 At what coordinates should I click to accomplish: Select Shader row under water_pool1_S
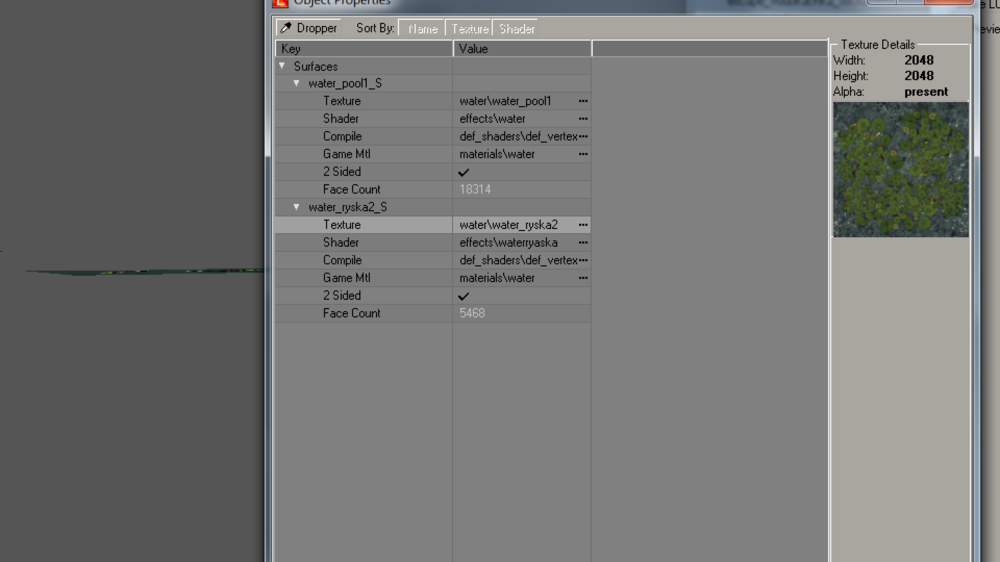pyautogui.click(x=433, y=119)
